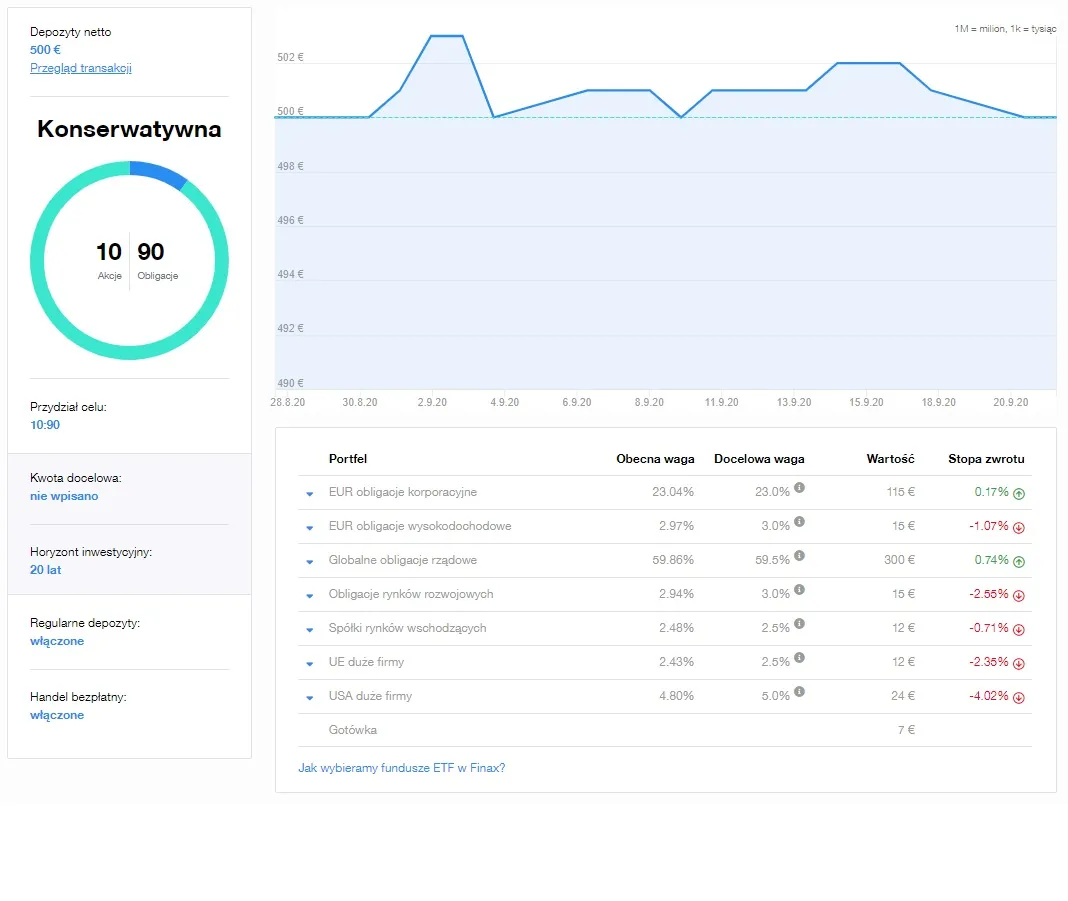Expand the Spółki rynków wschodzących row

pyautogui.click(x=310, y=630)
